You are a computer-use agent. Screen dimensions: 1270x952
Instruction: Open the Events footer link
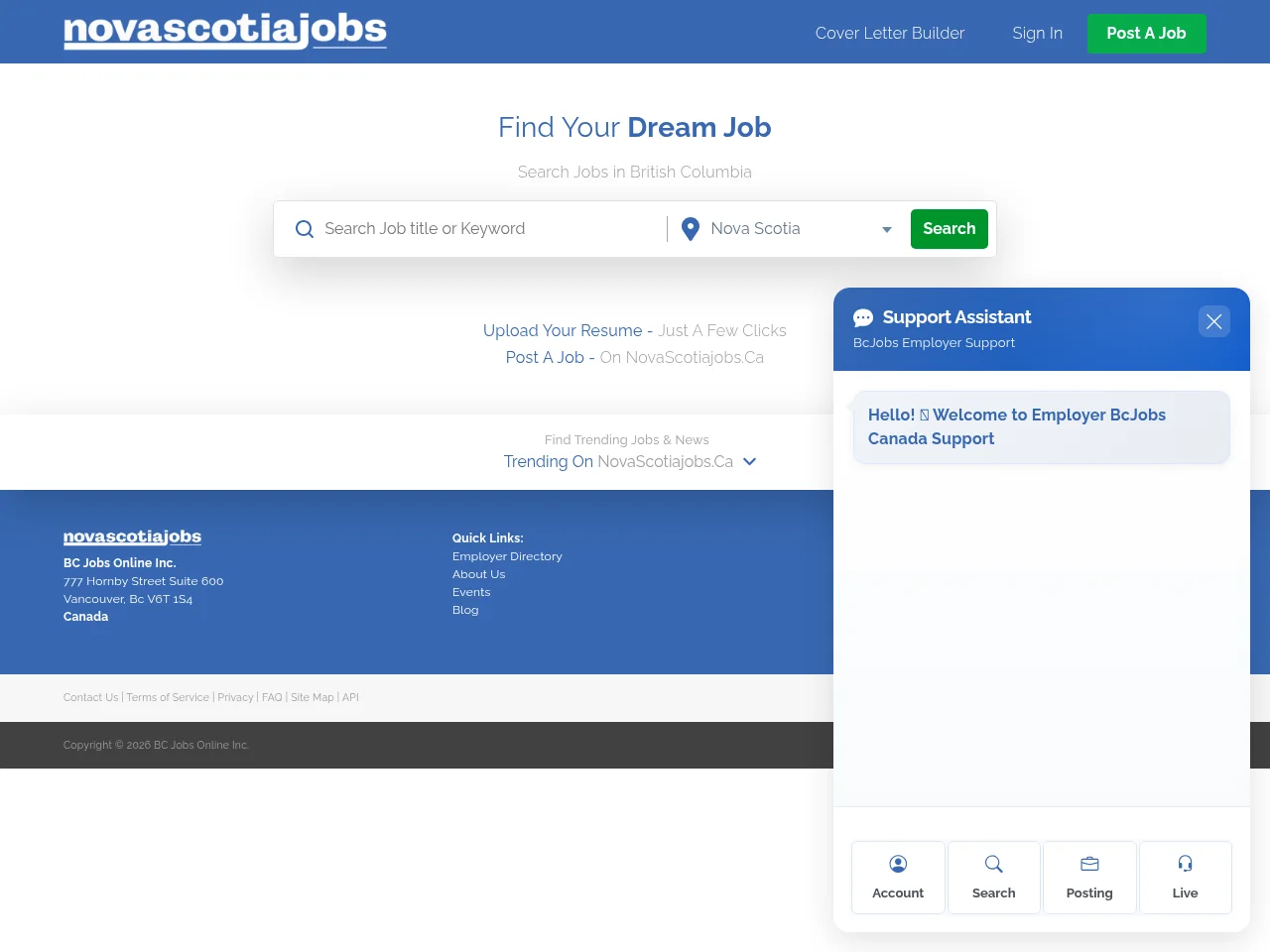pos(471,592)
